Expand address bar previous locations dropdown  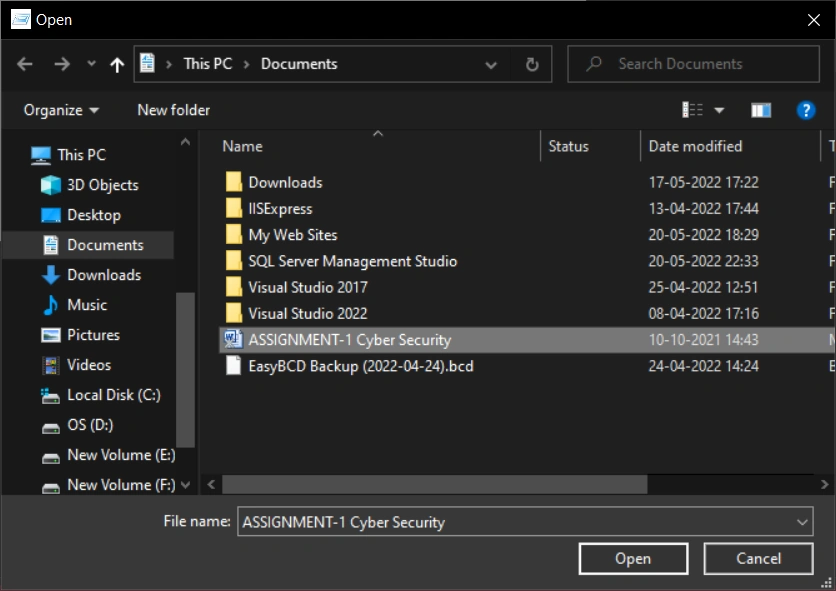[x=491, y=65]
